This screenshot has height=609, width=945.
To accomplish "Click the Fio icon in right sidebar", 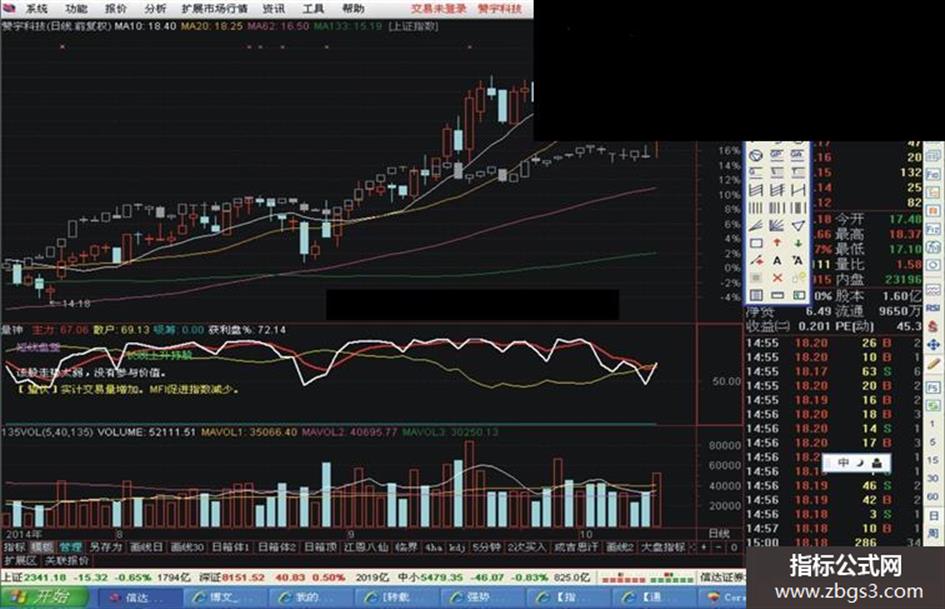I will pos(934,174).
